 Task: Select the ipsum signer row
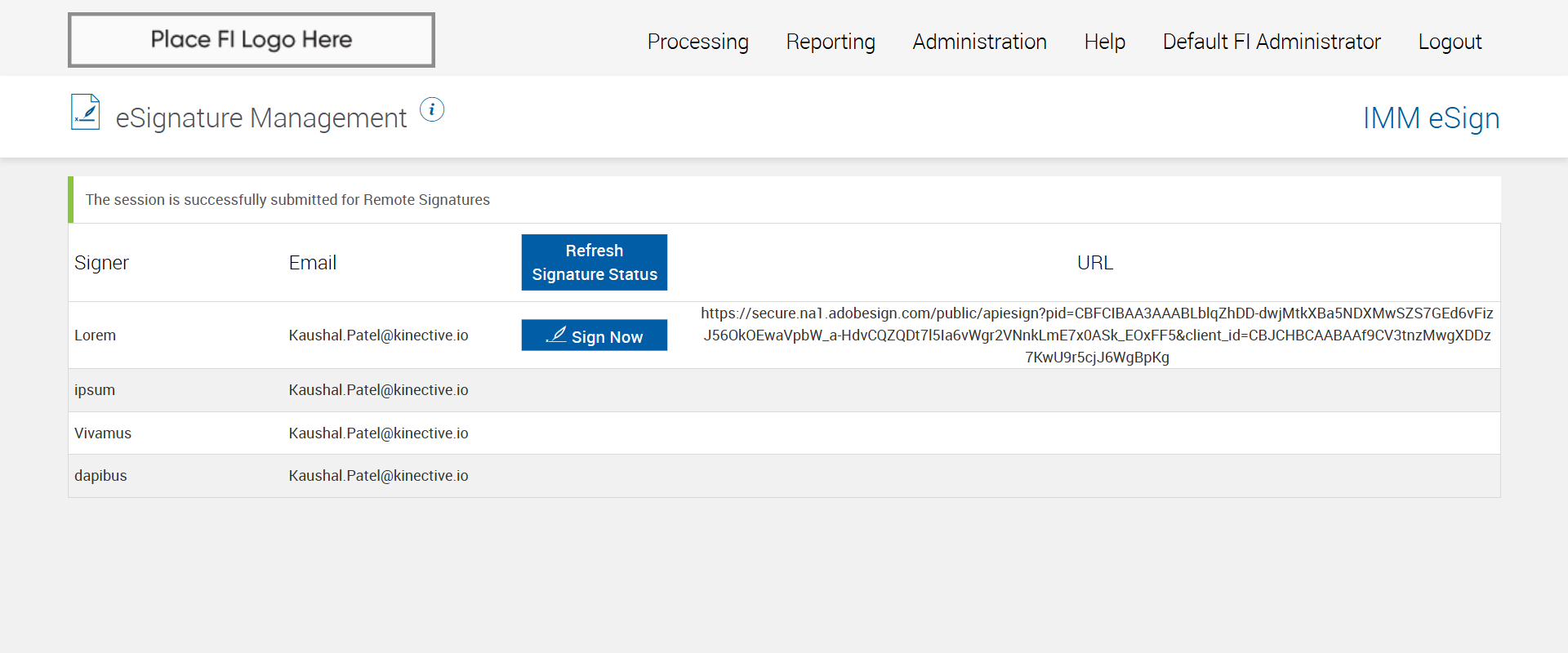point(95,390)
